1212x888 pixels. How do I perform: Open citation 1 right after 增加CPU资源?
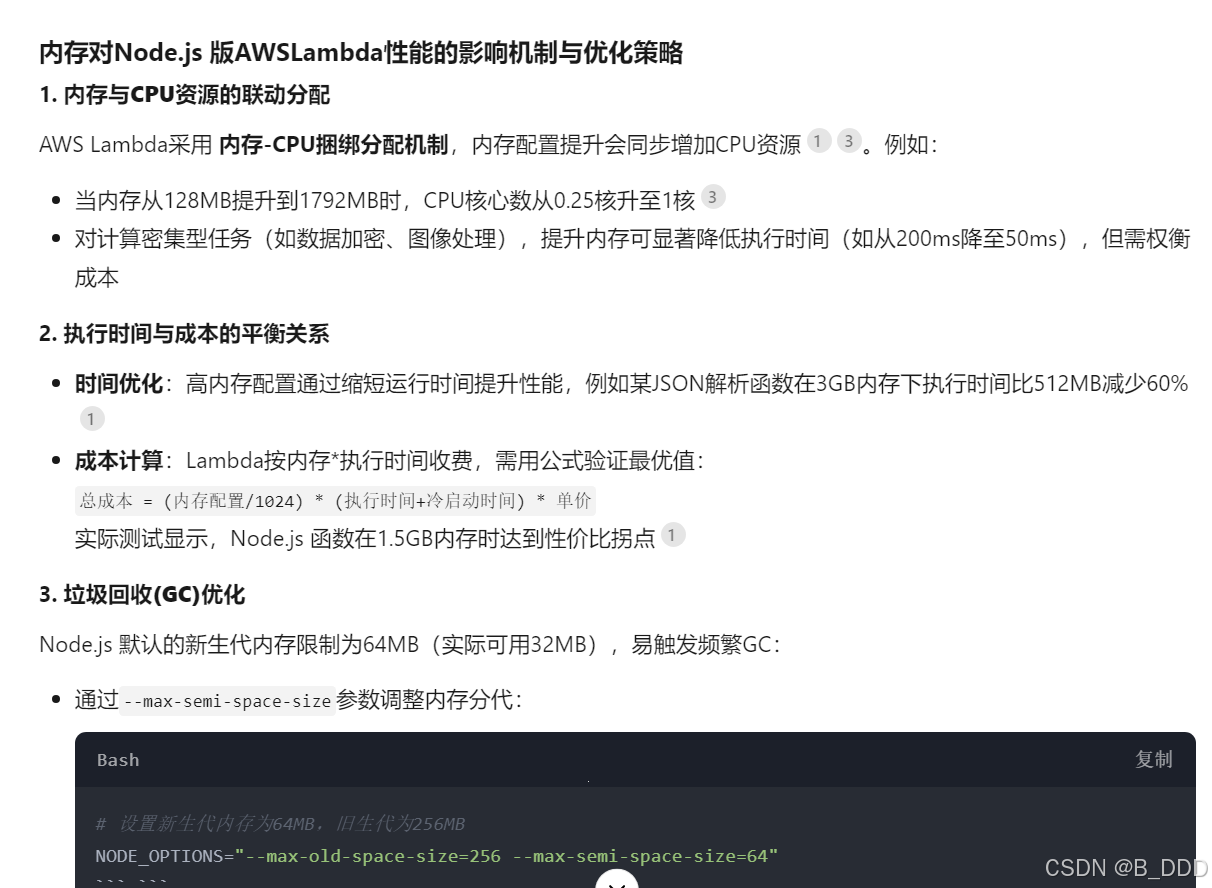coord(818,141)
